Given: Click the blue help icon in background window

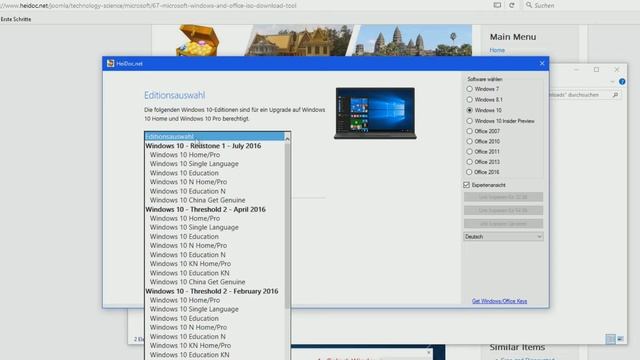Looking at the screenshot, I should pos(622,82).
